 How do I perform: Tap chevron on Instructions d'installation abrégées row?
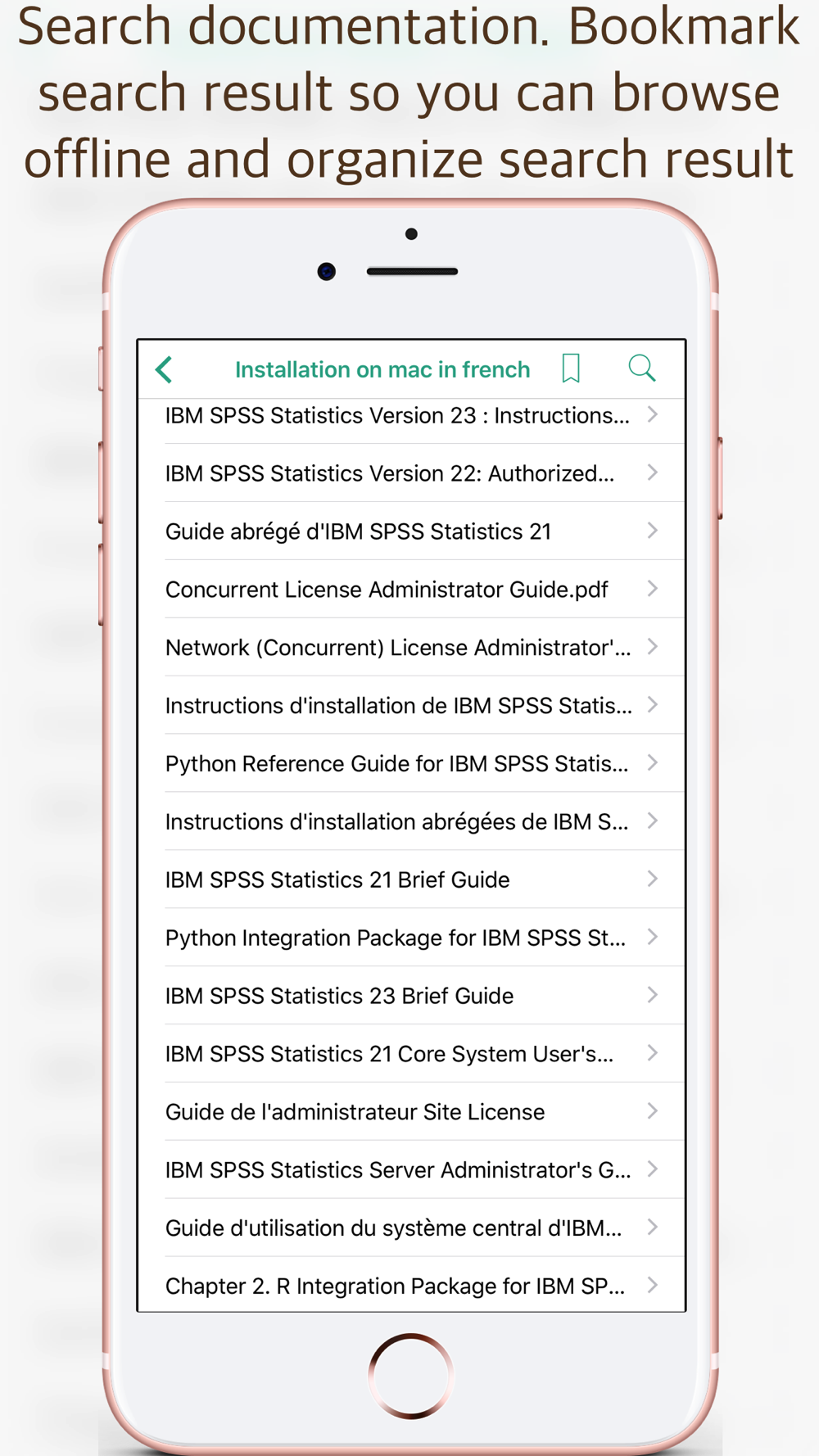(653, 821)
